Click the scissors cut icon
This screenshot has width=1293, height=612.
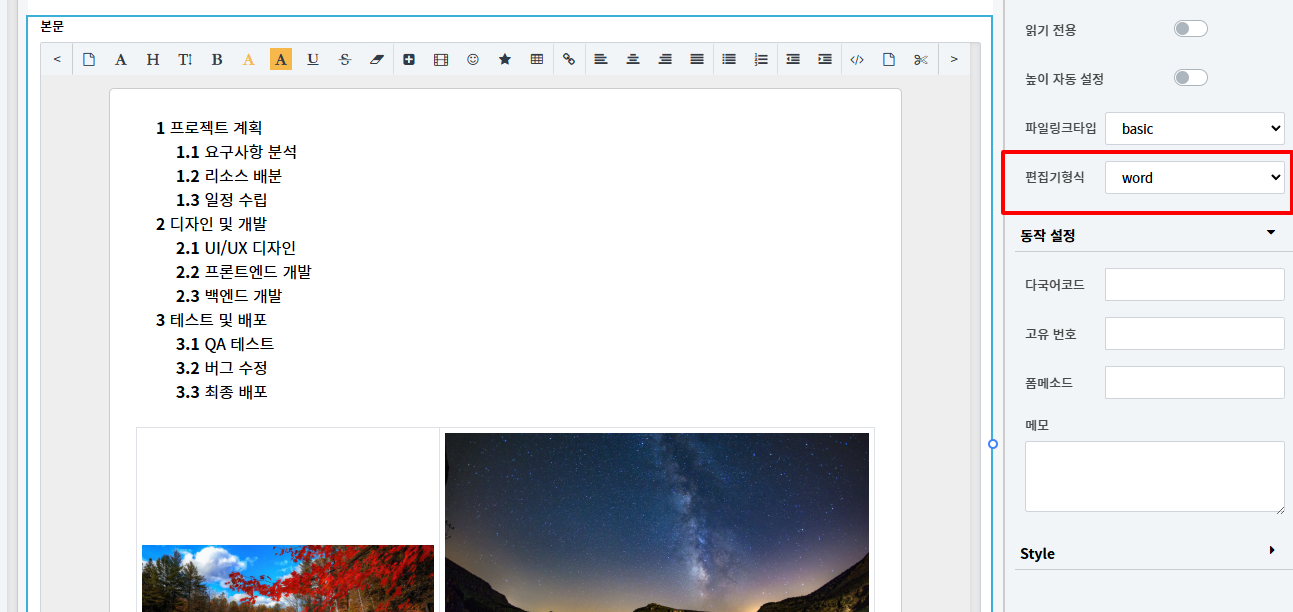[x=921, y=60]
